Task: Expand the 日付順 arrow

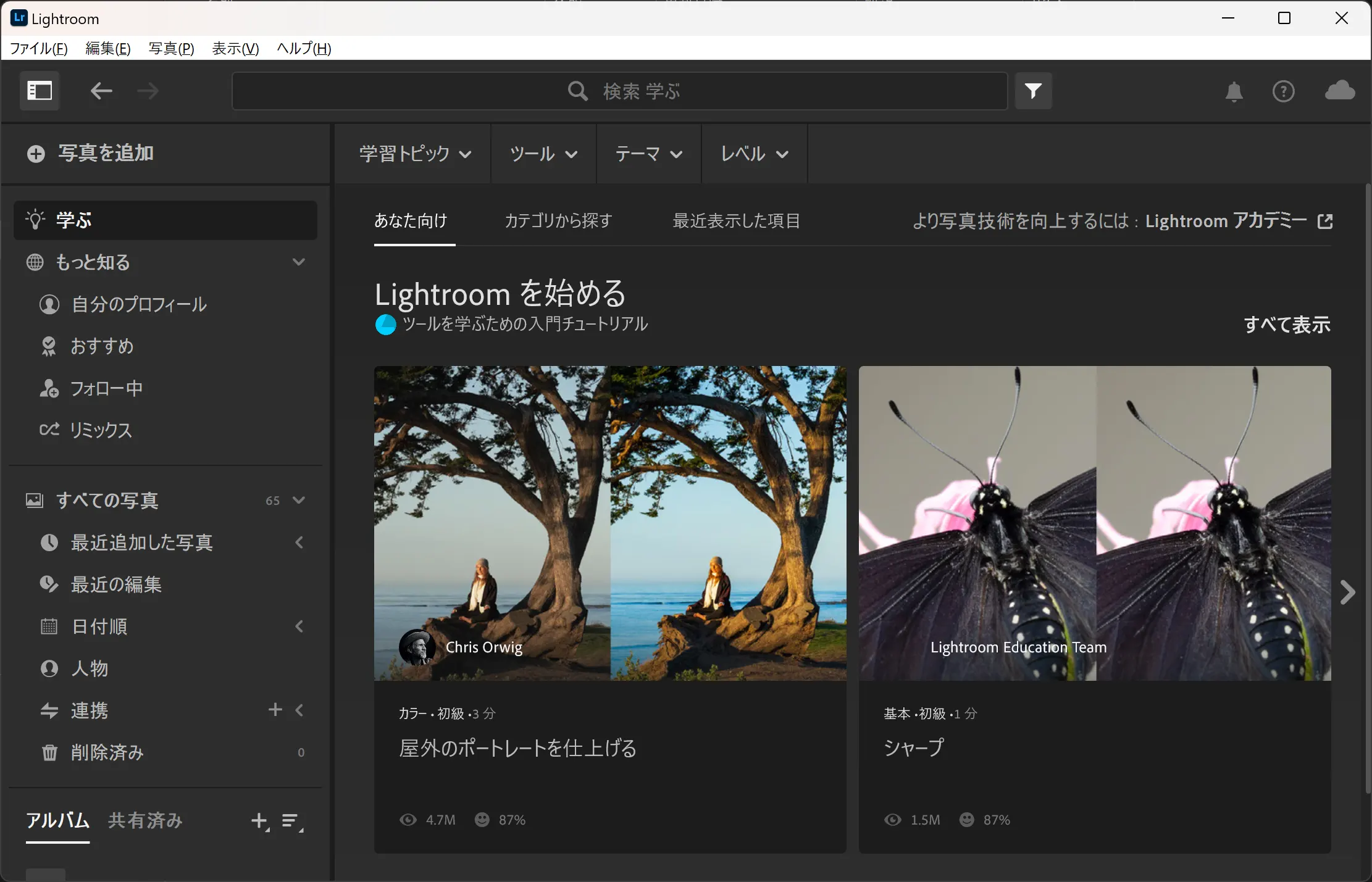Action: pos(299,626)
